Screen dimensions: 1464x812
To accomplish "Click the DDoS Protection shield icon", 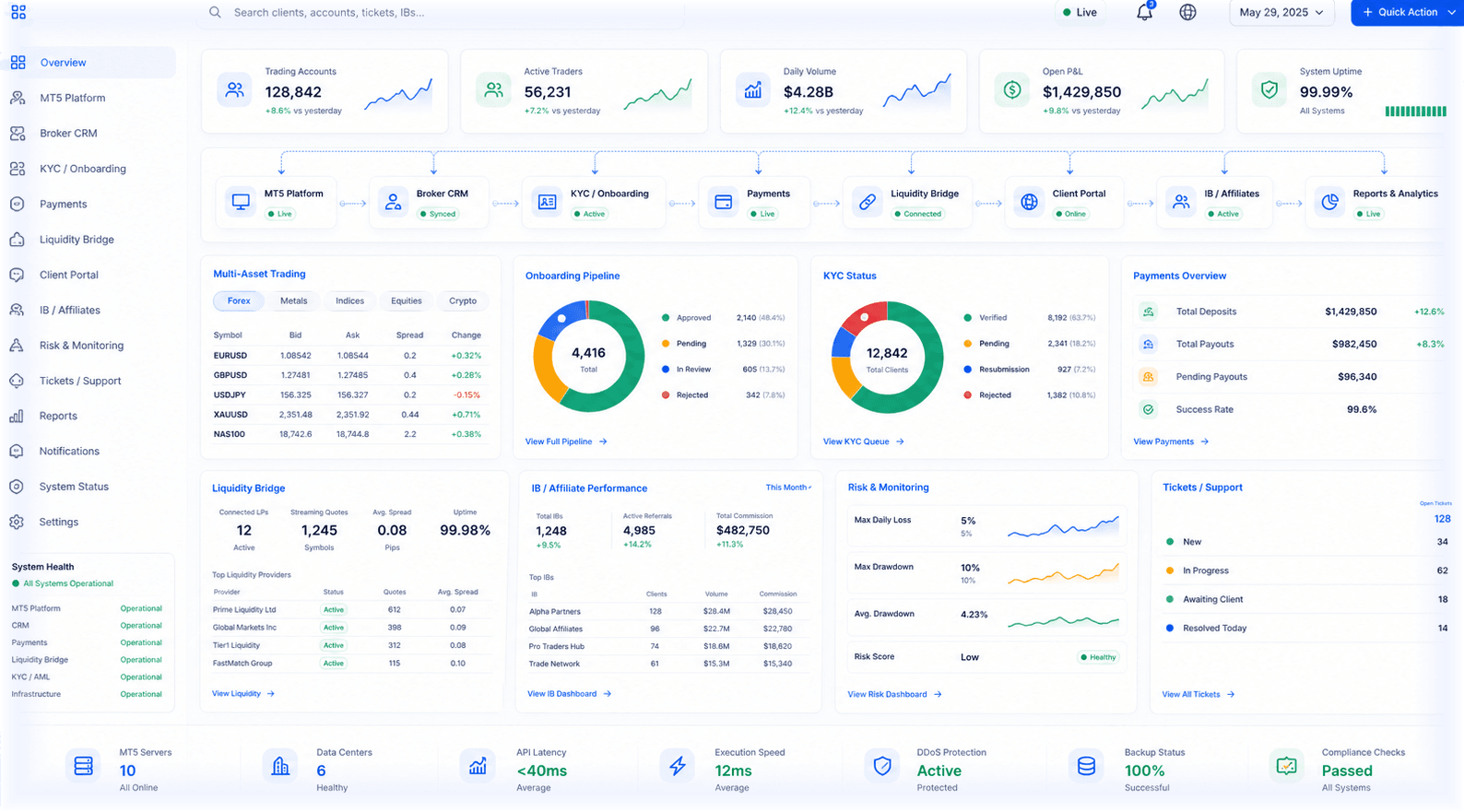I will click(x=882, y=766).
